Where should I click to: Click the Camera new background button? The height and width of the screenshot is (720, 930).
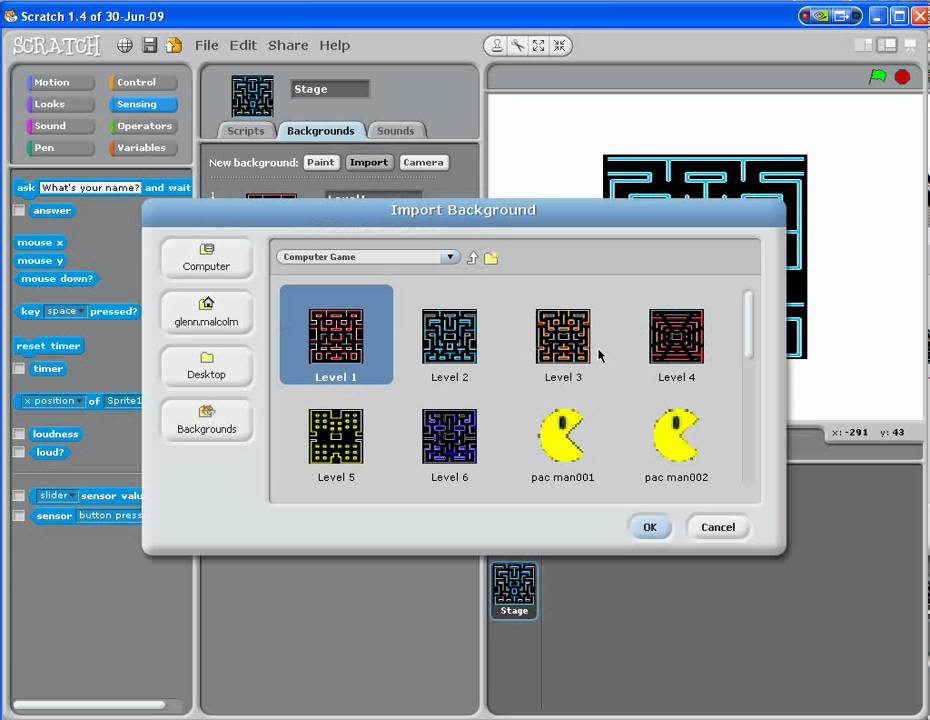tap(423, 162)
